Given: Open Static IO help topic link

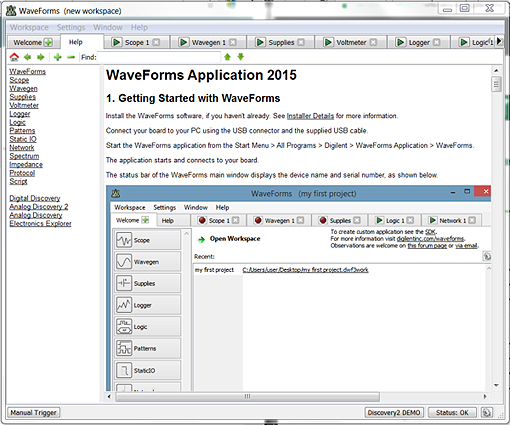Looking at the screenshot, I should click(23, 139).
